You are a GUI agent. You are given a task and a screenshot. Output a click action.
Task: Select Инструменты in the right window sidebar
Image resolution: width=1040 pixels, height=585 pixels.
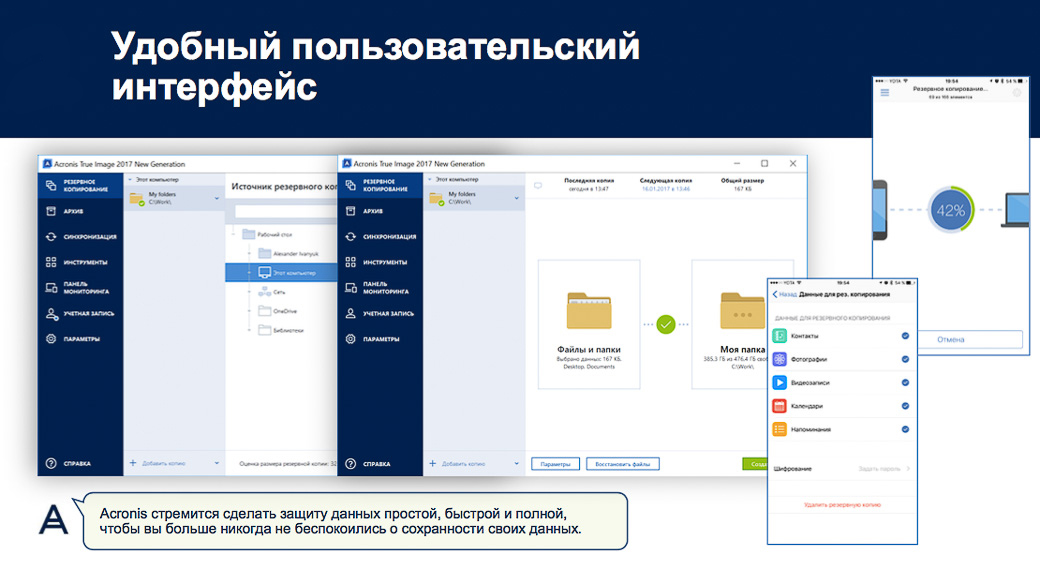point(380,262)
